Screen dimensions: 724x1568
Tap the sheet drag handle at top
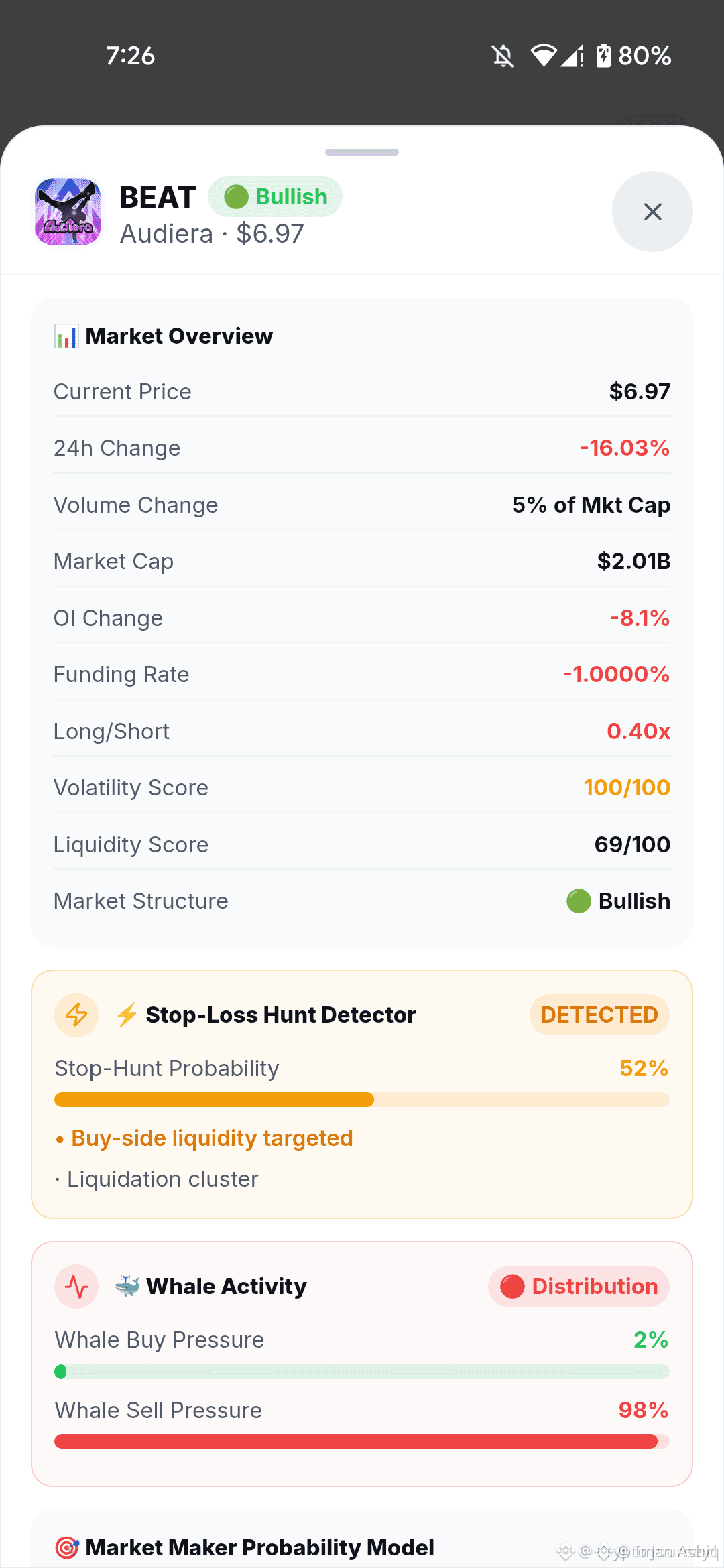pyautogui.click(x=362, y=152)
